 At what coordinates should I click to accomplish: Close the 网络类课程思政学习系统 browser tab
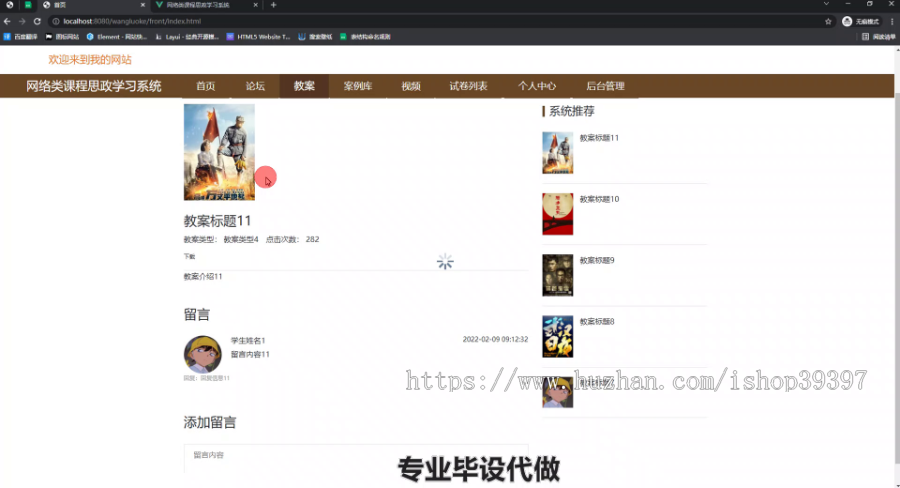tap(255, 5)
